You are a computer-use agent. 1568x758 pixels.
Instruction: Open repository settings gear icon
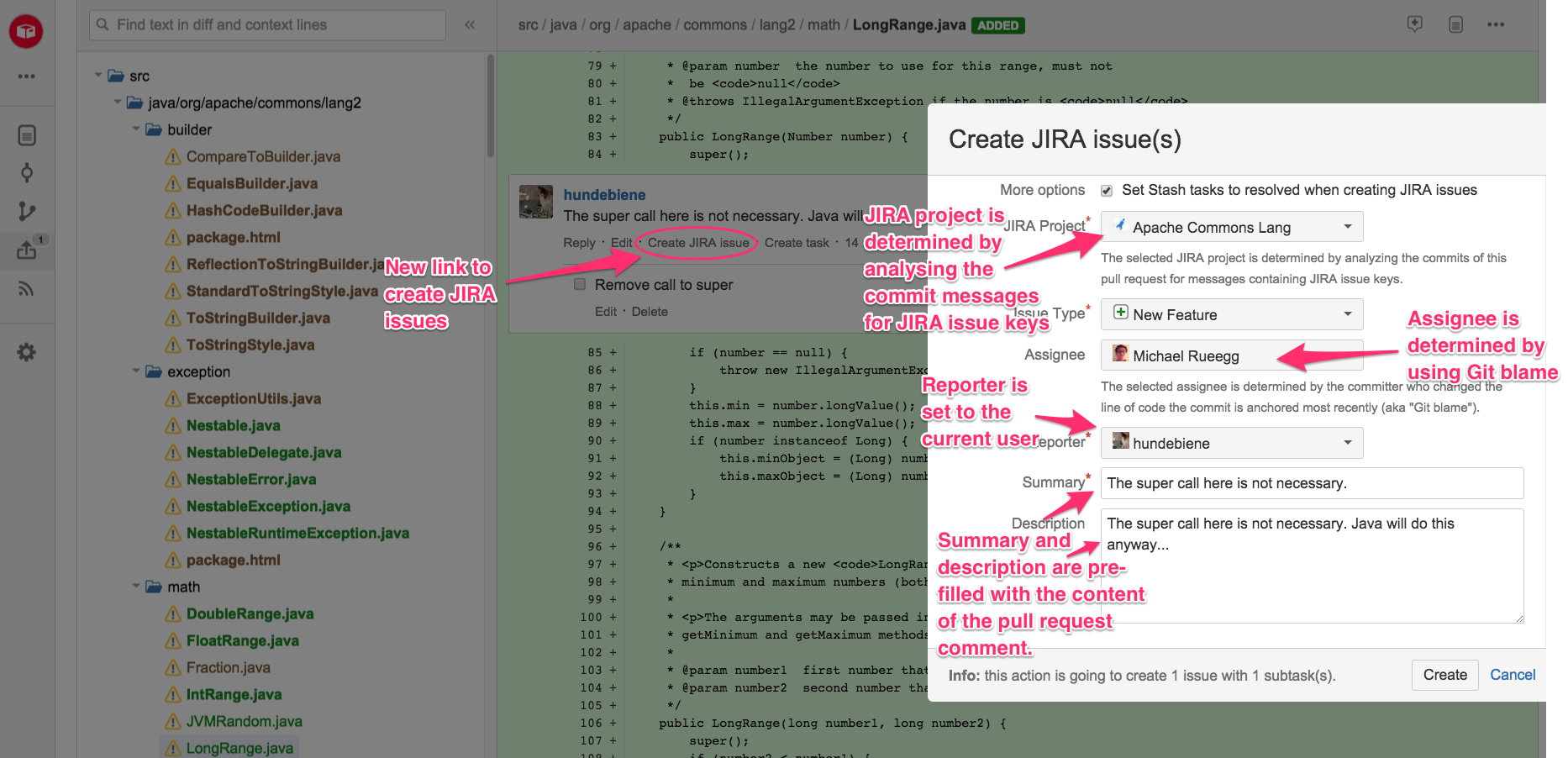(27, 352)
